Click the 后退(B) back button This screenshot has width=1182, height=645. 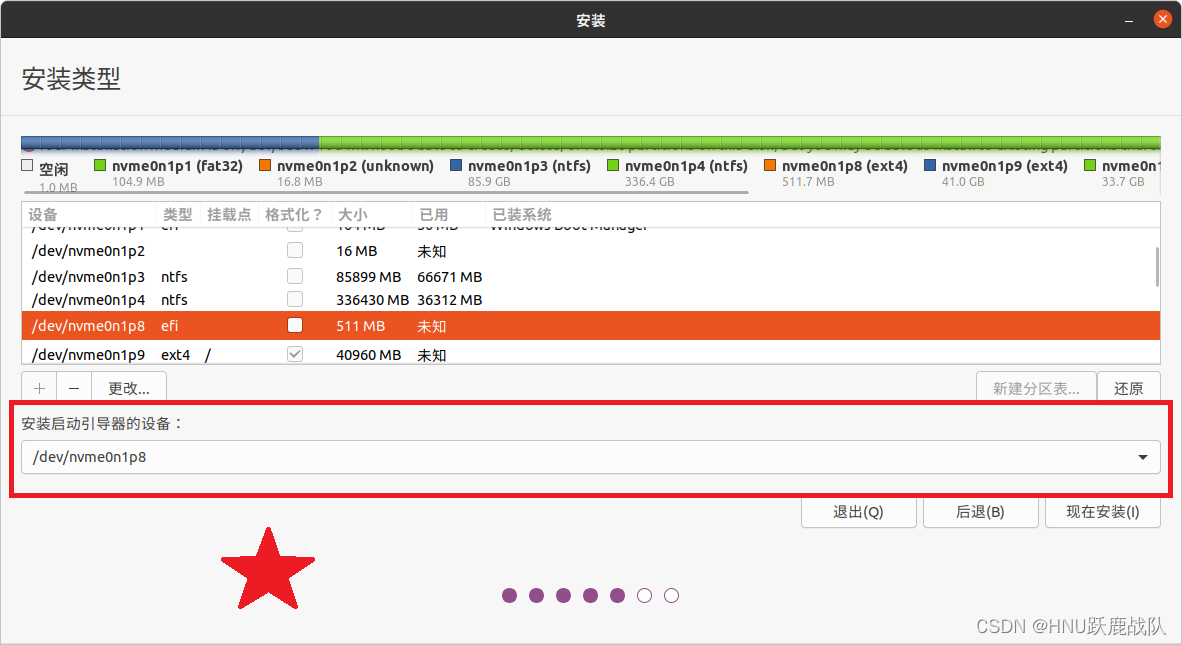pyautogui.click(x=980, y=512)
